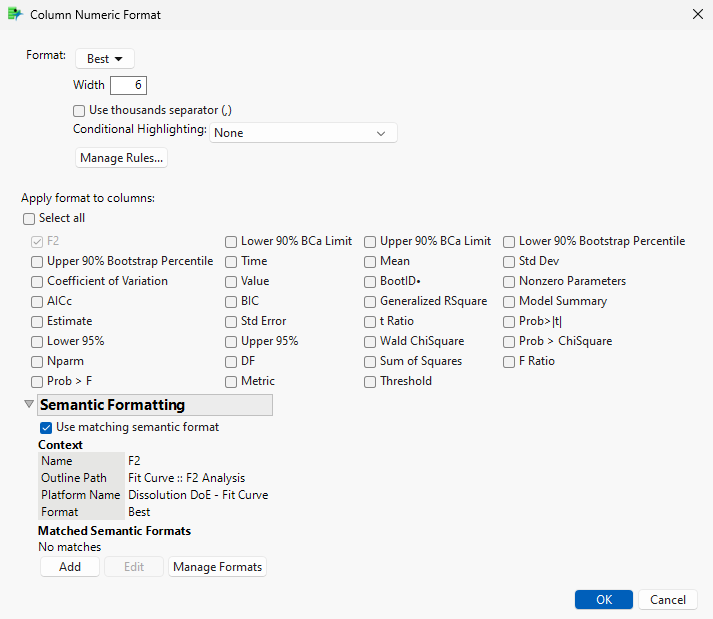Image resolution: width=713 pixels, height=619 pixels.
Task: Click the JMP app icon in title bar
Action: (15, 15)
